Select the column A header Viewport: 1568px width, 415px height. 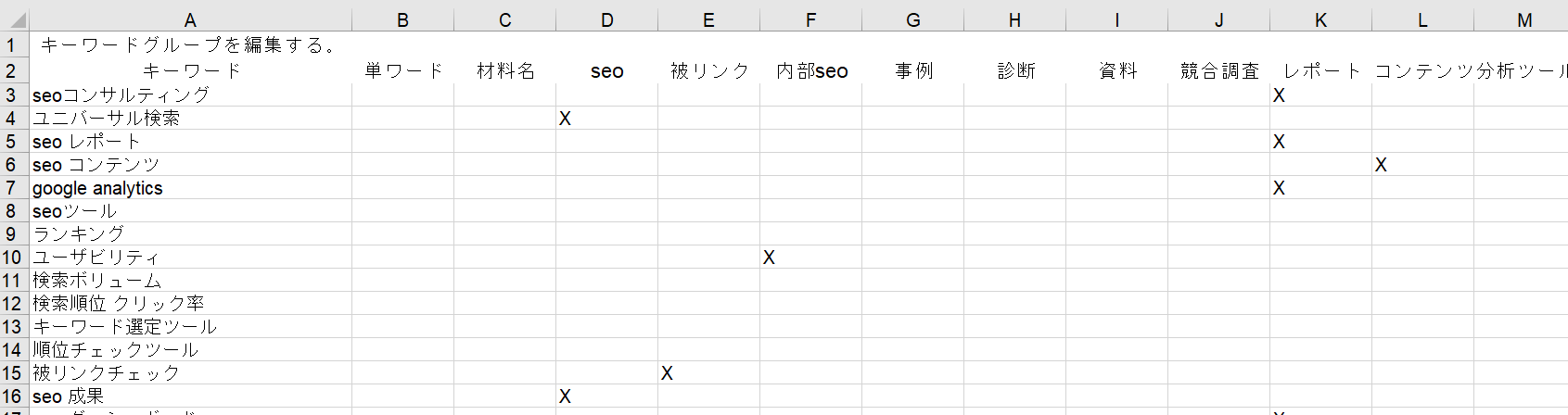point(190,20)
